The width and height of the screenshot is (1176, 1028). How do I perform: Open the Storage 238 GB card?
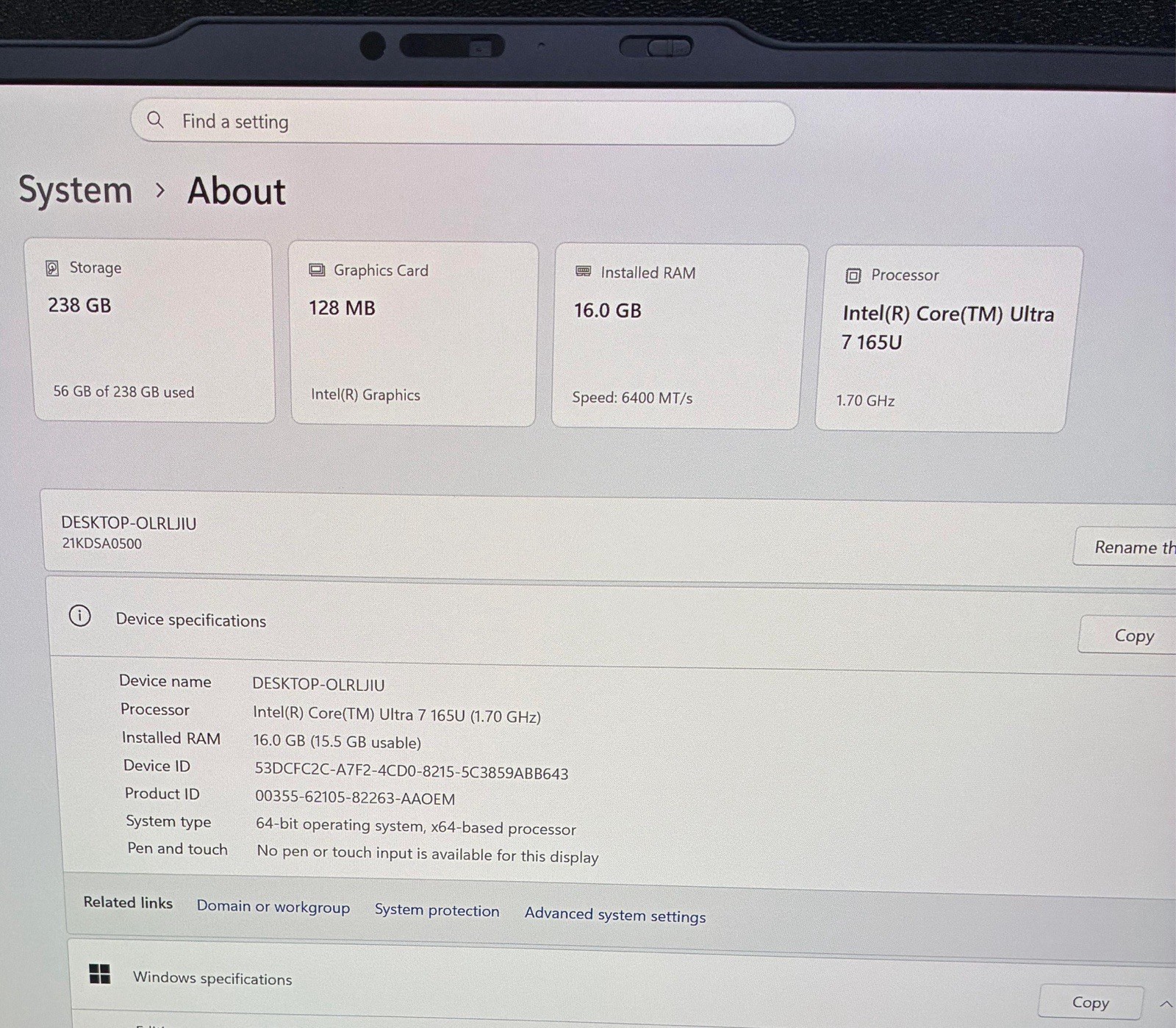[151, 331]
